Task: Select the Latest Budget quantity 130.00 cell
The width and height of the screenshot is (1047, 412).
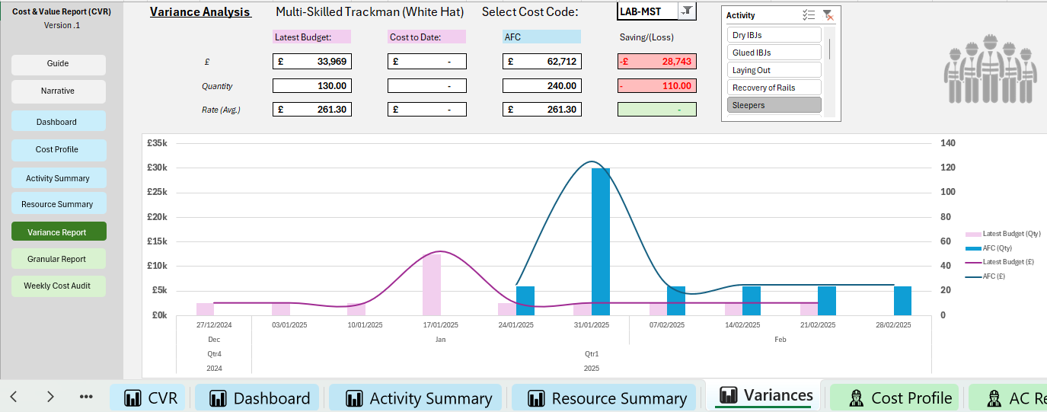Action: click(312, 85)
